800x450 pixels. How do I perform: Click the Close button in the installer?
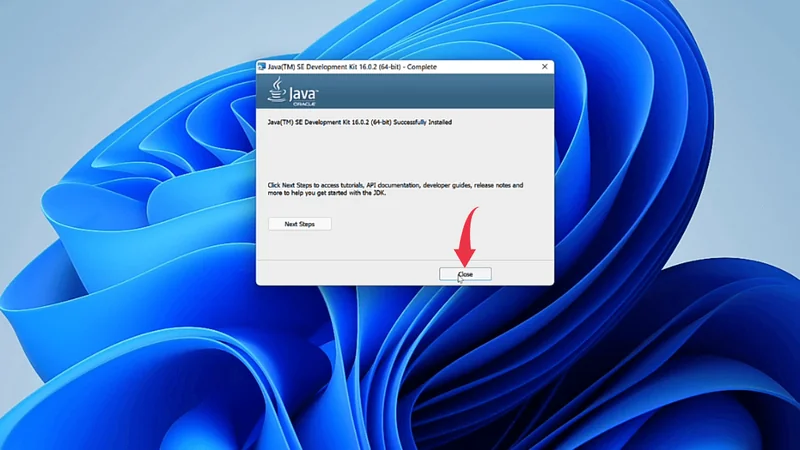point(465,274)
